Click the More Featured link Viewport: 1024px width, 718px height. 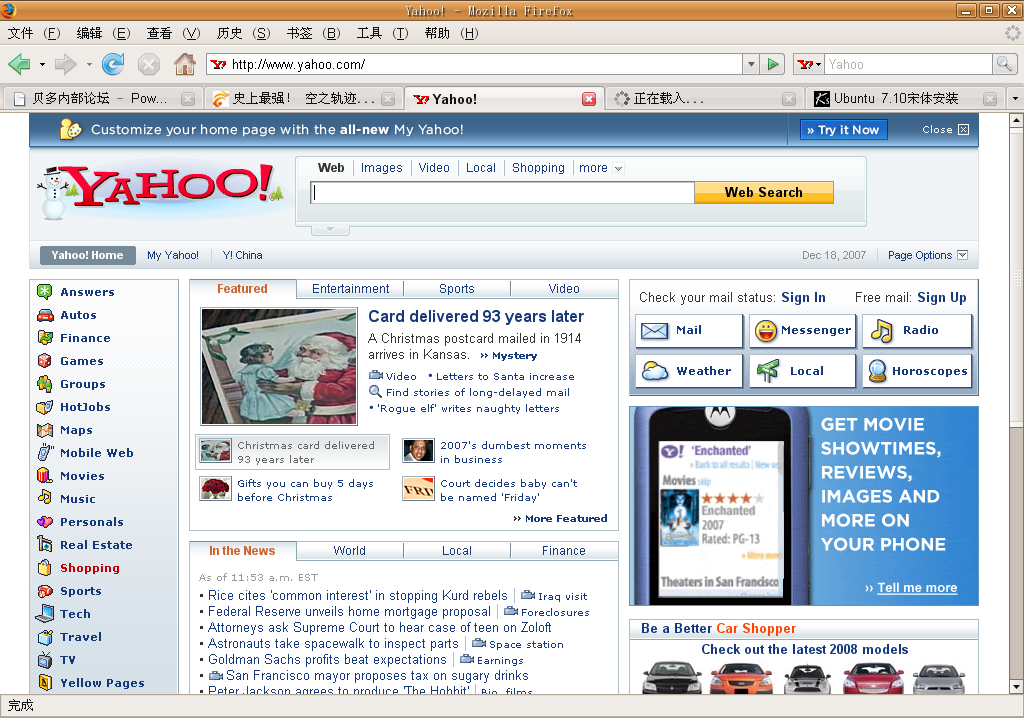pyautogui.click(x=560, y=519)
